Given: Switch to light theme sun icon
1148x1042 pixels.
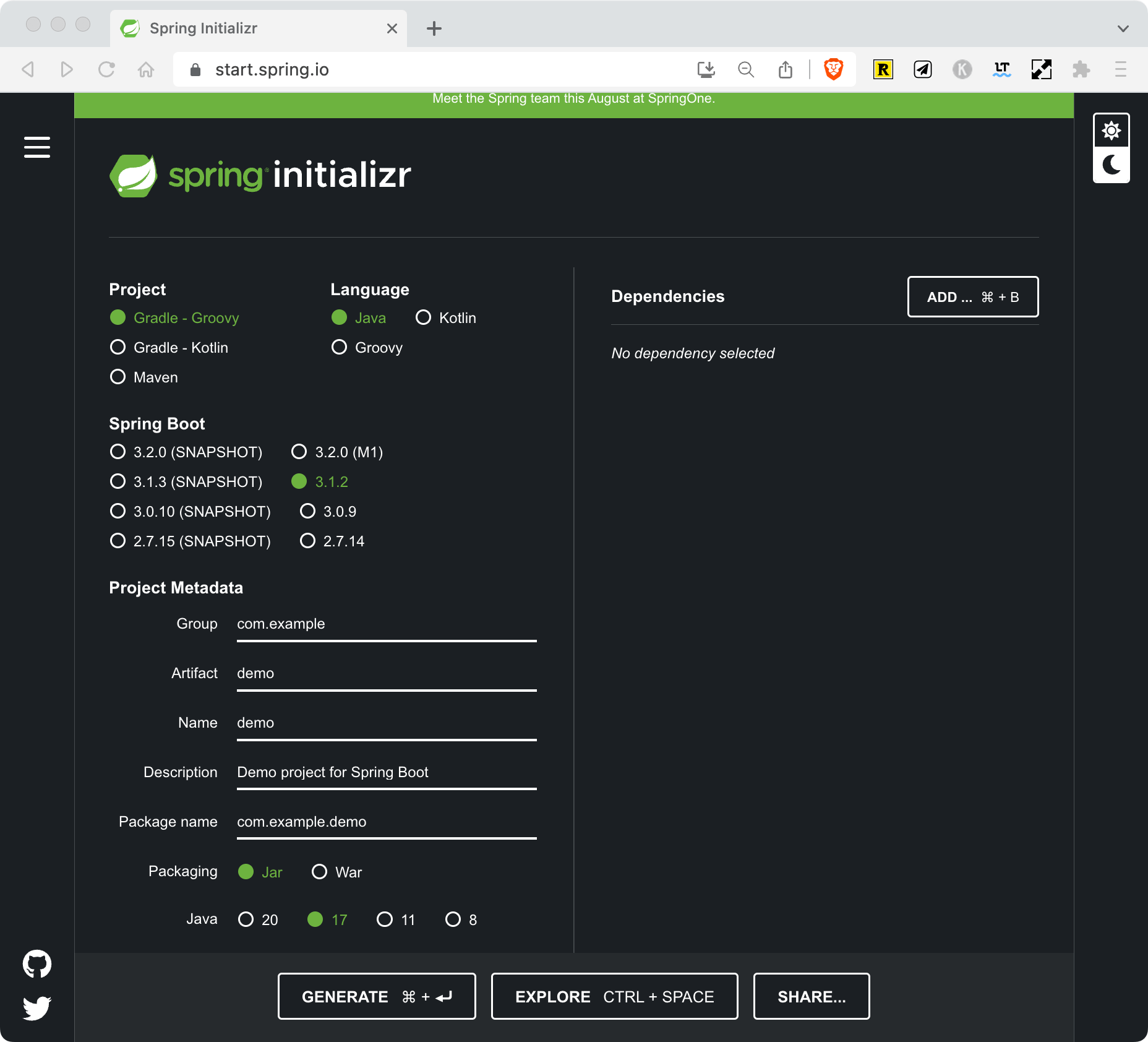Looking at the screenshot, I should click(1111, 131).
